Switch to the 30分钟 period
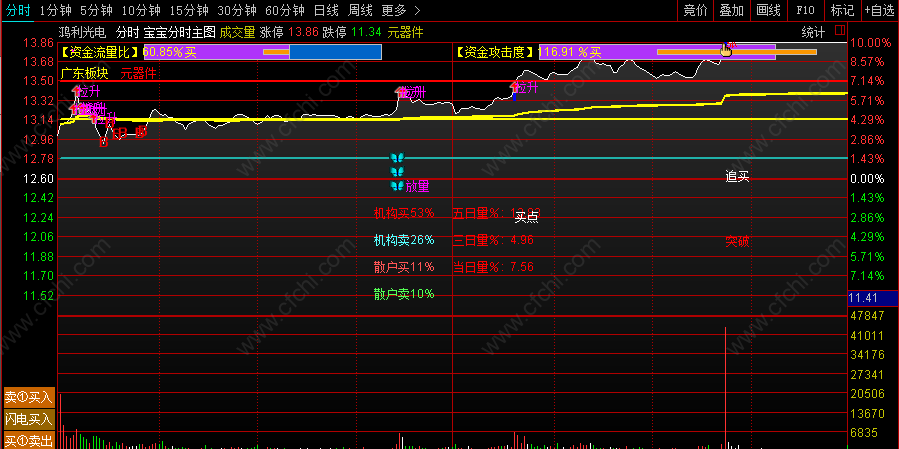 237,10
